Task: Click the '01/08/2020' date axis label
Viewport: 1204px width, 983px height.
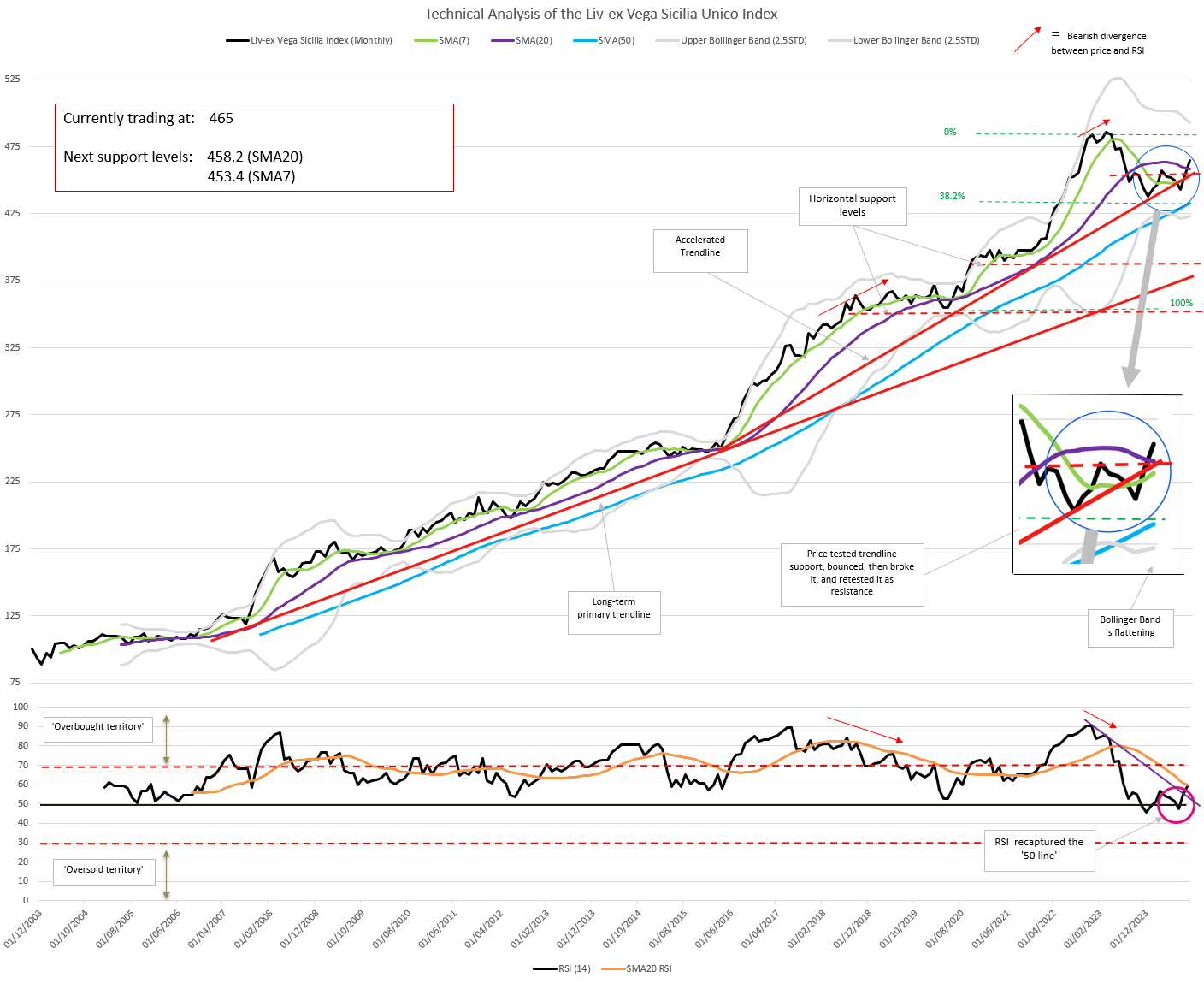Action: tap(946, 928)
